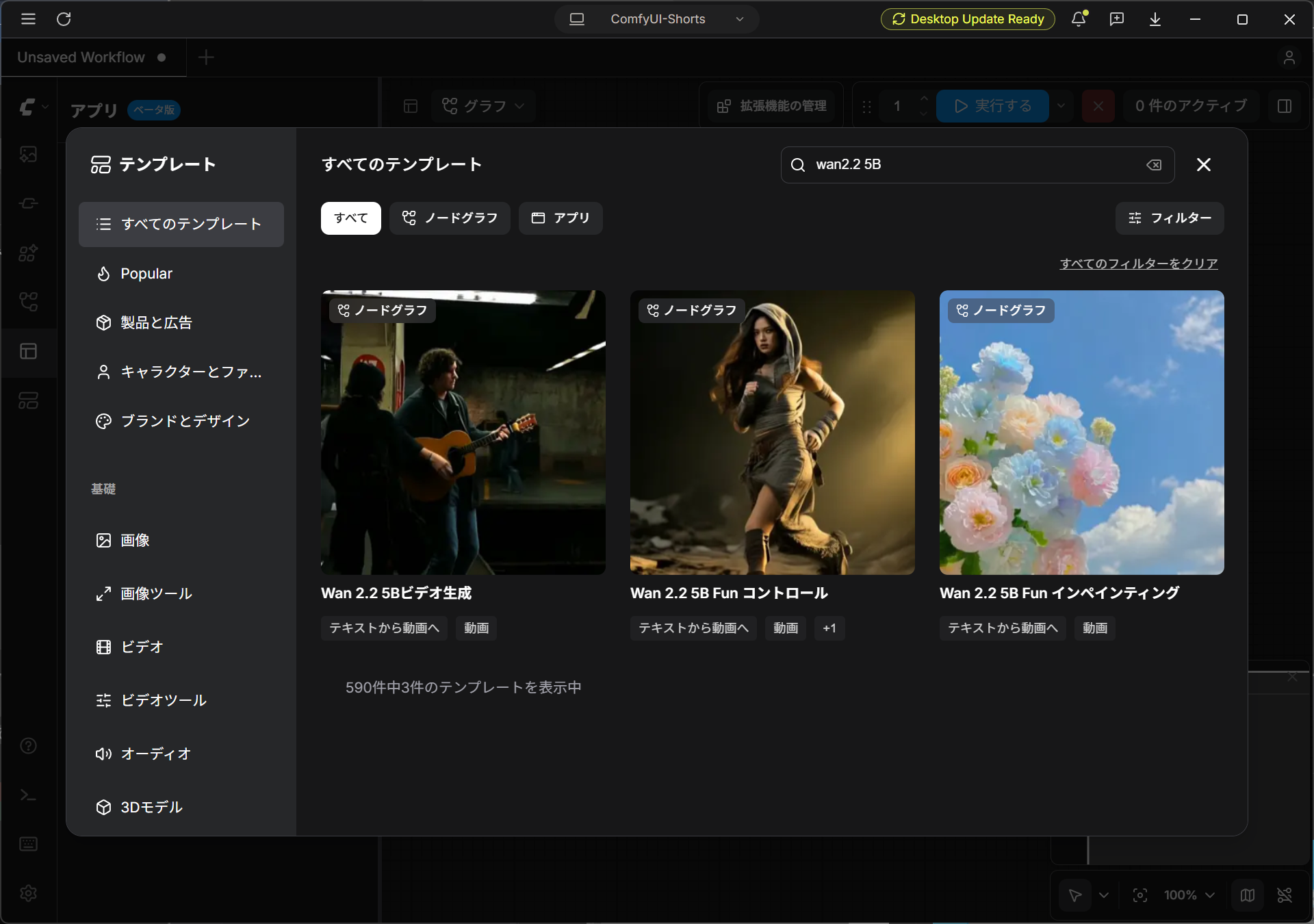This screenshot has height=924, width=1314.
Task: Open the ビデオ category
Action: tap(181, 647)
